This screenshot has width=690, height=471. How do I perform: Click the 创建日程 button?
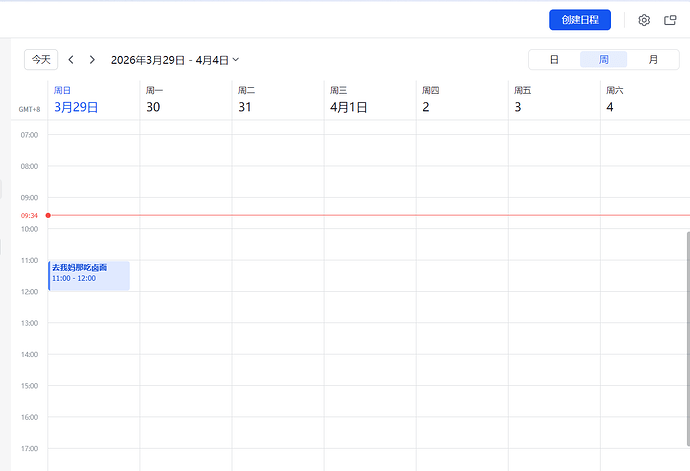point(579,20)
